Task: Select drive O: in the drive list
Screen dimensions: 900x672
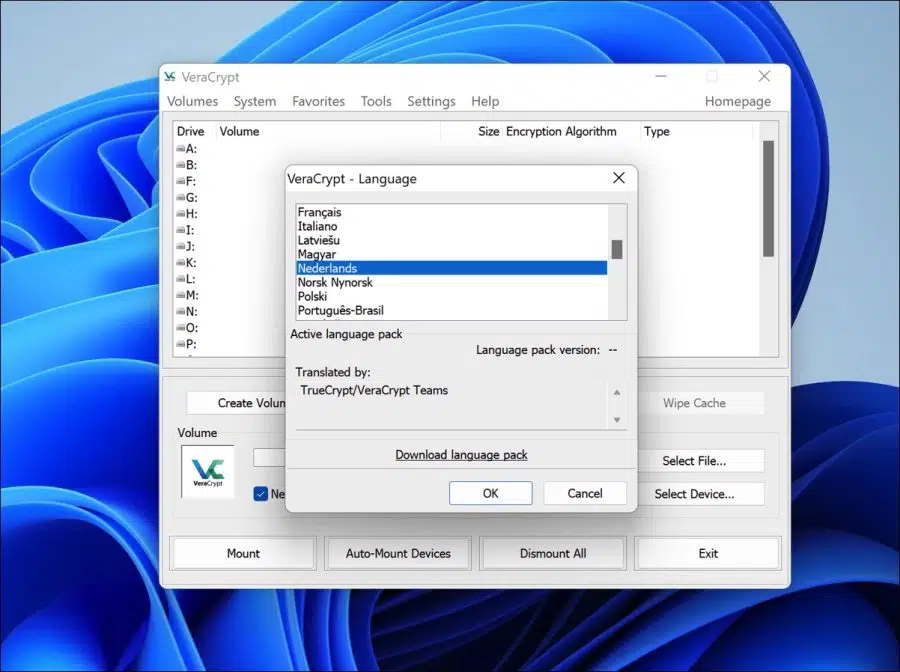Action: coord(187,328)
